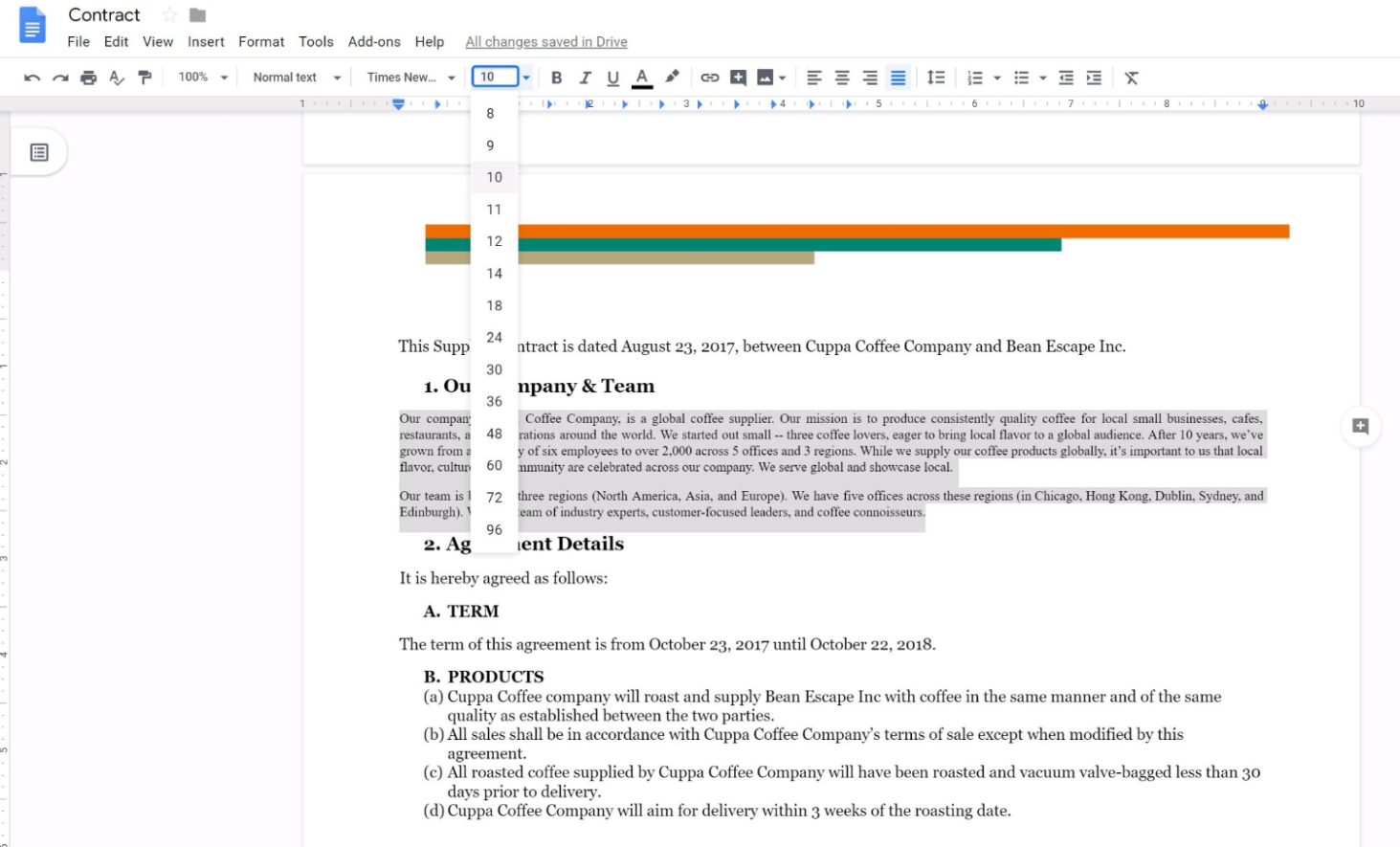Star the Contract document
Viewport: 1400px width, 847px height.
pyautogui.click(x=169, y=15)
